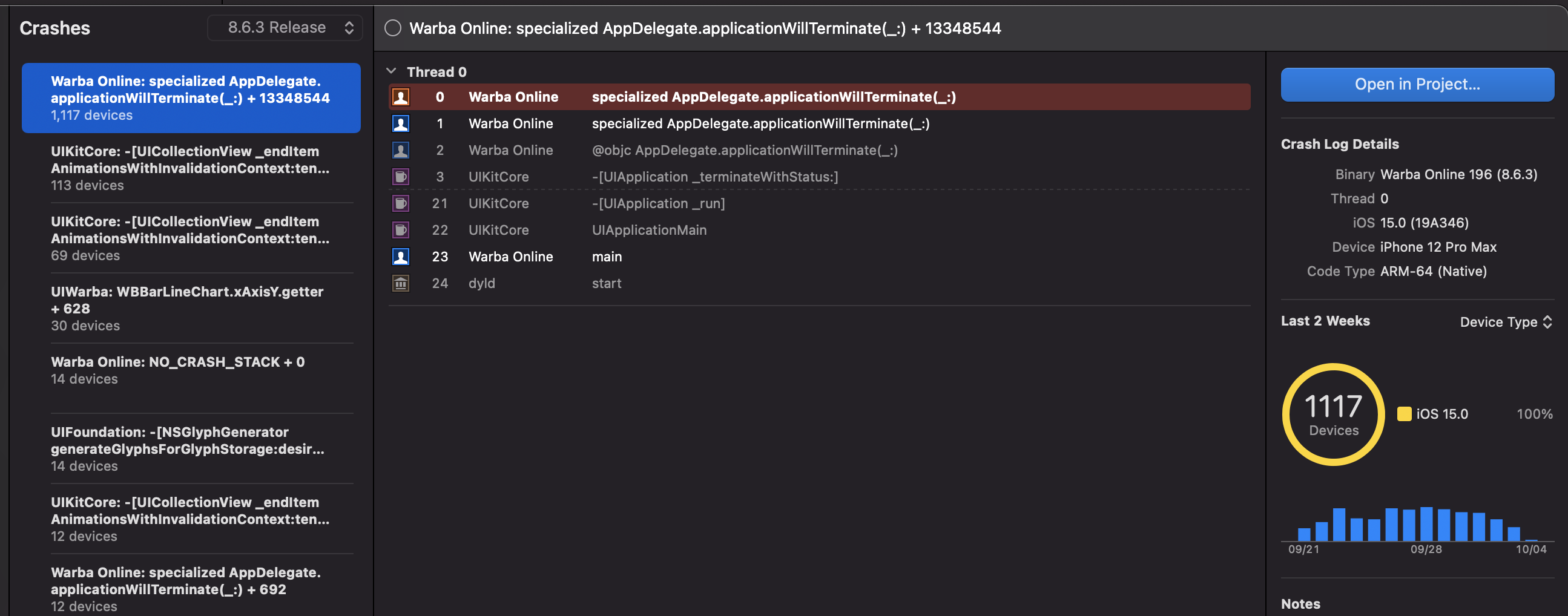Image resolution: width=1568 pixels, height=616 pixels.
Task: Open the 8.6.3 Release version dropdown
Action: 285,27
